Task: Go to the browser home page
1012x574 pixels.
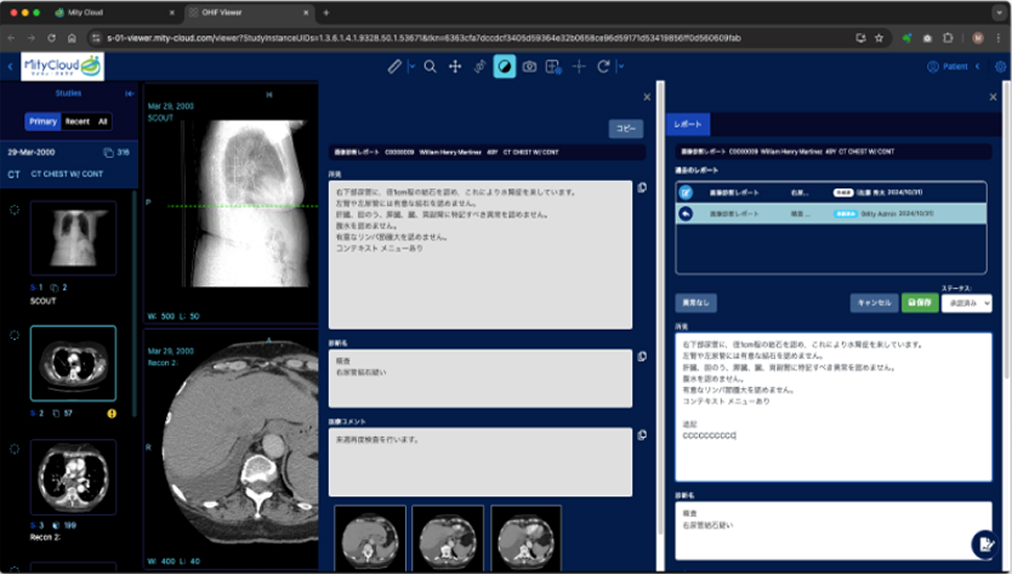Action: (x=72, y=38)
